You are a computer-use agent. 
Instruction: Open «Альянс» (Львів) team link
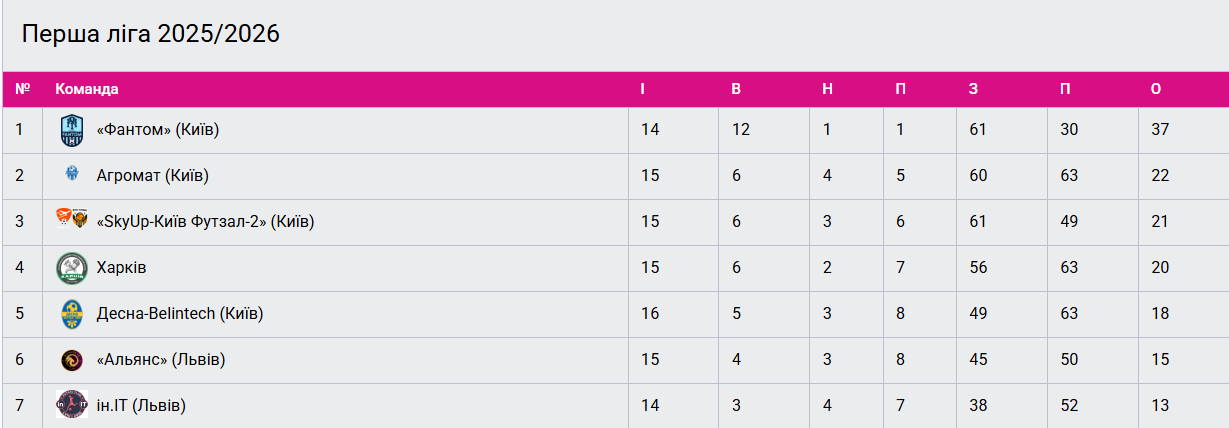(x=160, y=360)
